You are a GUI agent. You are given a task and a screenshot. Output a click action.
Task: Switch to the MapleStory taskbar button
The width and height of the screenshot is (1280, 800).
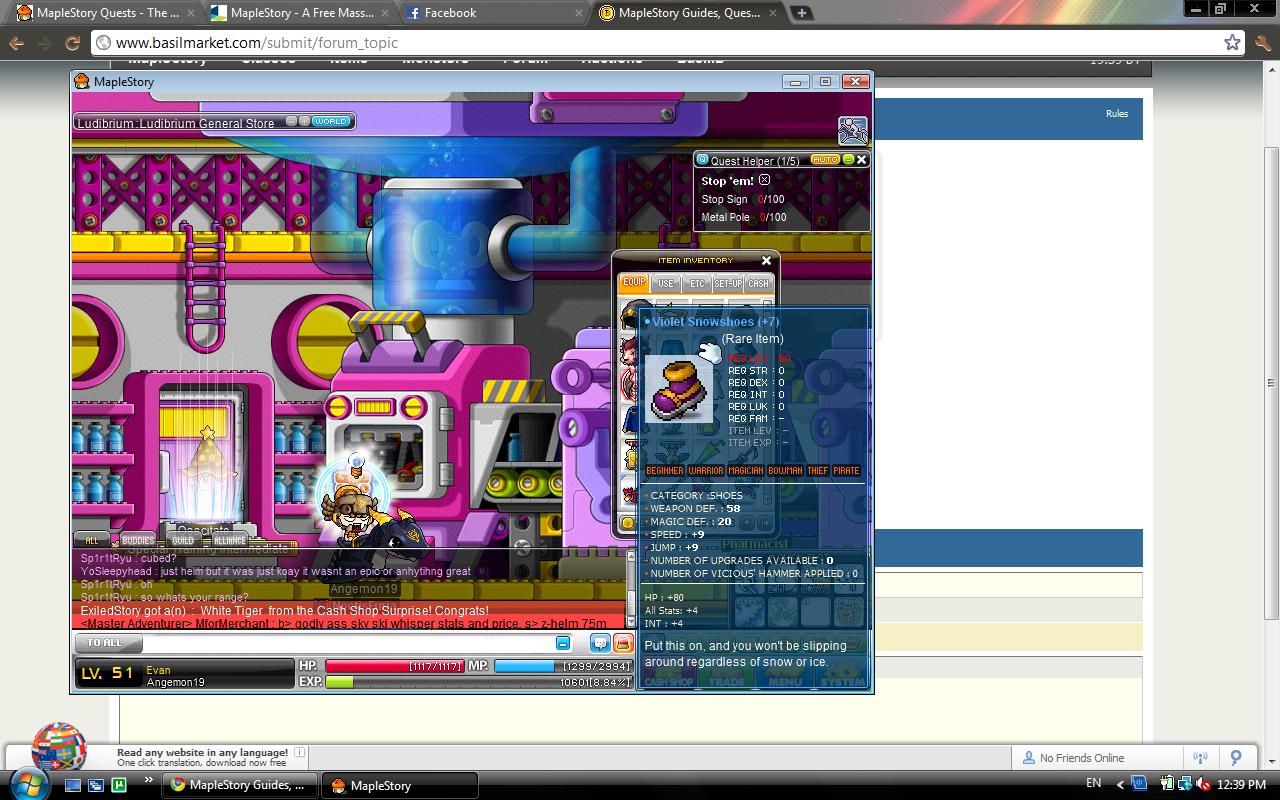click(400, 785)
